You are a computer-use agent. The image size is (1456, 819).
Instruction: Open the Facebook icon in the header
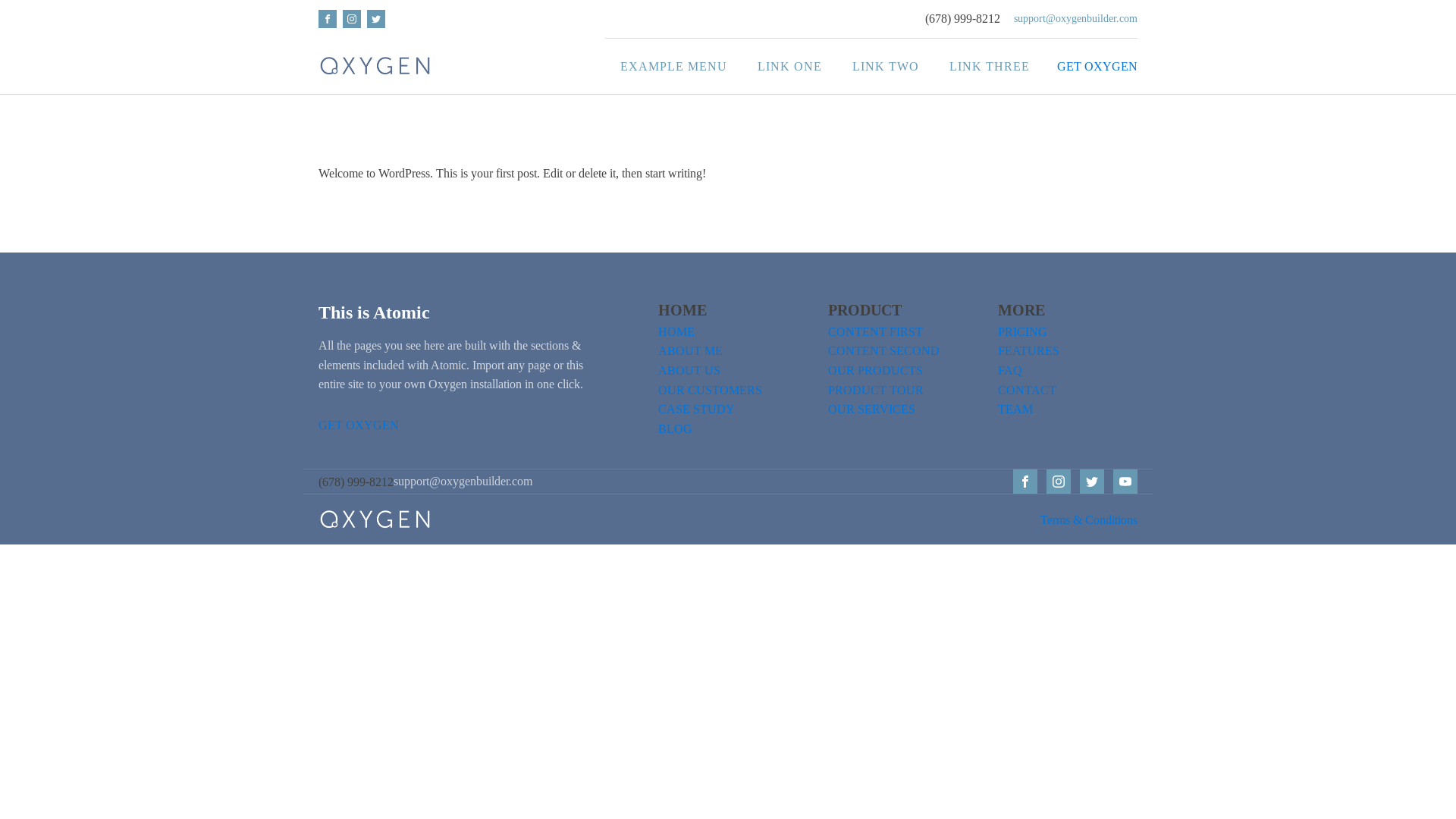[x=328, y=19]
